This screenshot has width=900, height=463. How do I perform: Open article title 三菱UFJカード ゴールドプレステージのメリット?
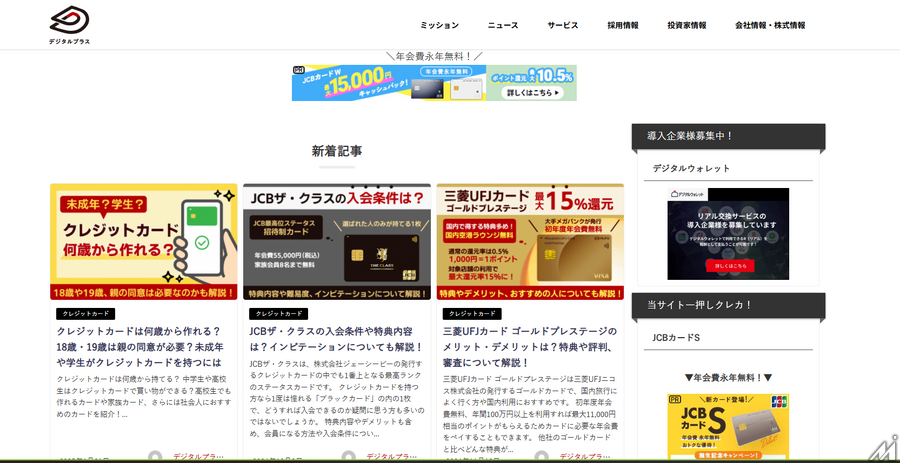coord(530,347)
